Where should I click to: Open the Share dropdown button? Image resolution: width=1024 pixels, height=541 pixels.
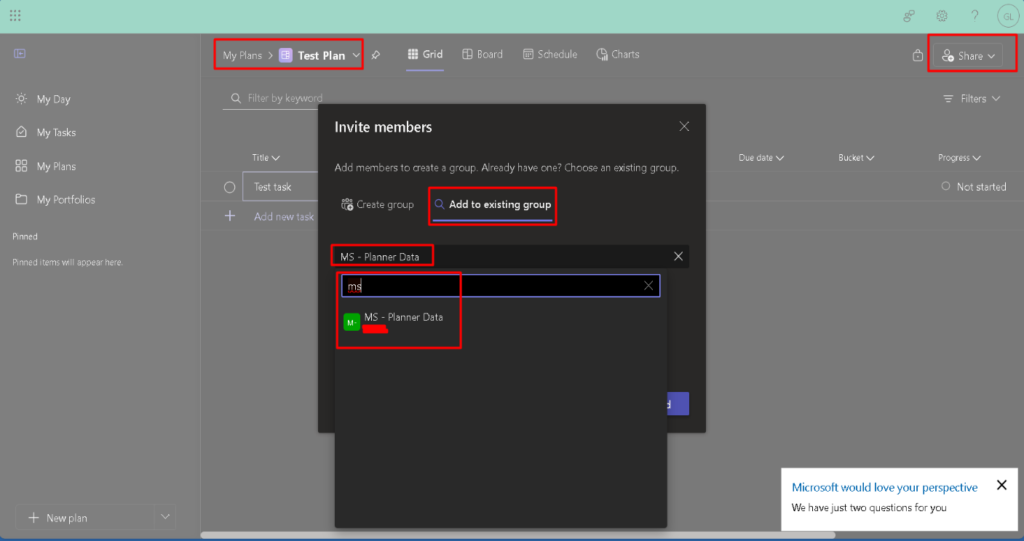tap(968, 56)
